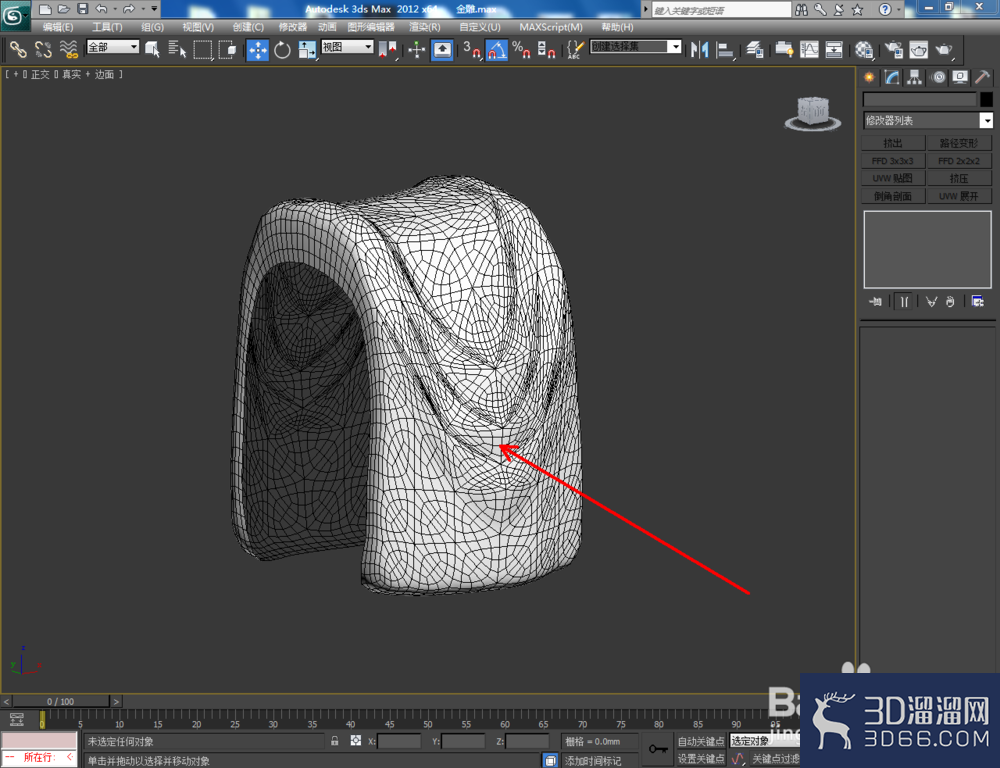Select the Select Object tool

[x=152, y=49]
